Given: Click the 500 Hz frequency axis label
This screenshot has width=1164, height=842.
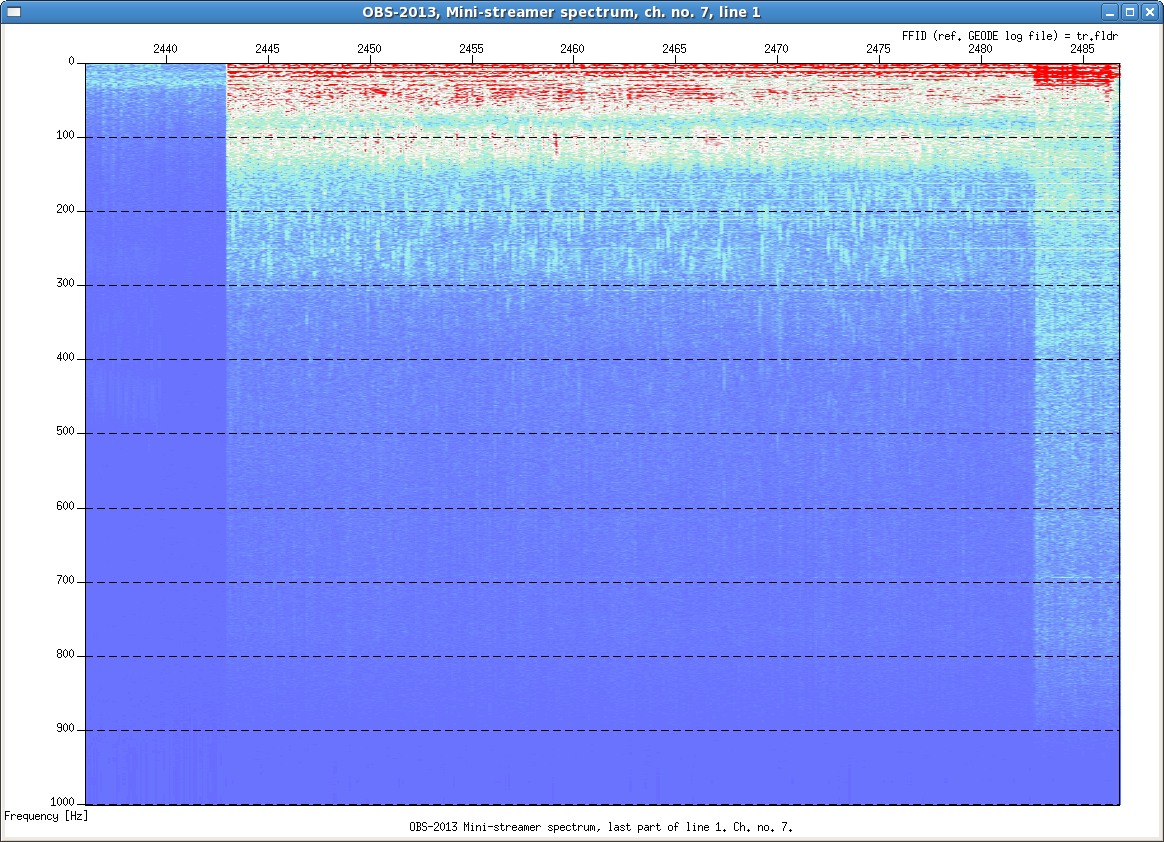Looking at the screenshot, I should coord(66,433).
